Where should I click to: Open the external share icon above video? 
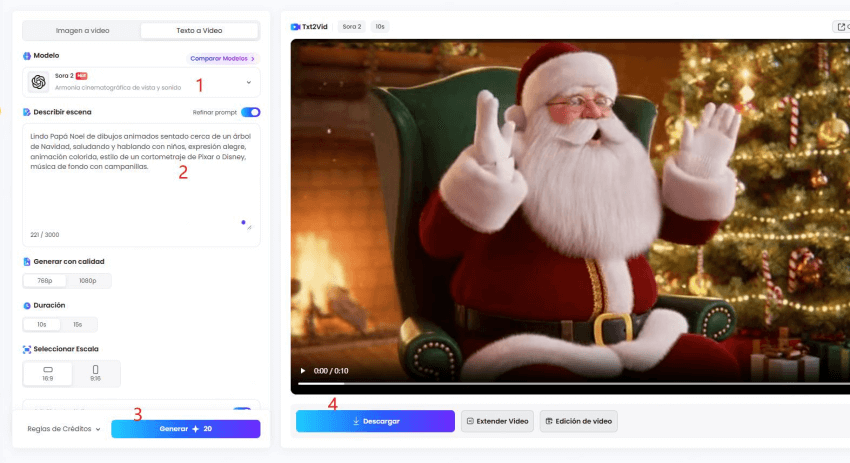tap(841, 27)
